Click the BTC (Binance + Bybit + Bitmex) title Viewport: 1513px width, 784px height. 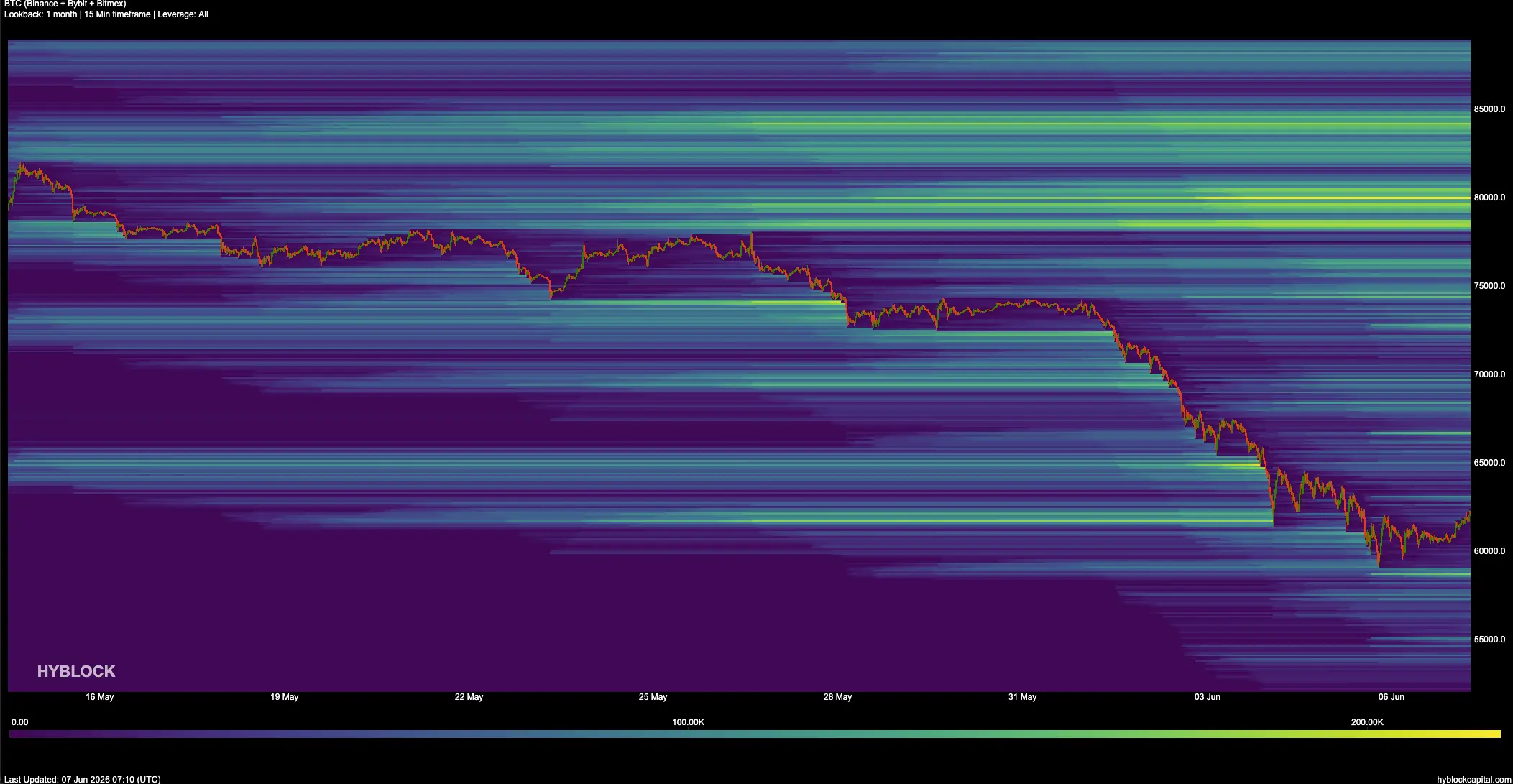[65, 4]
